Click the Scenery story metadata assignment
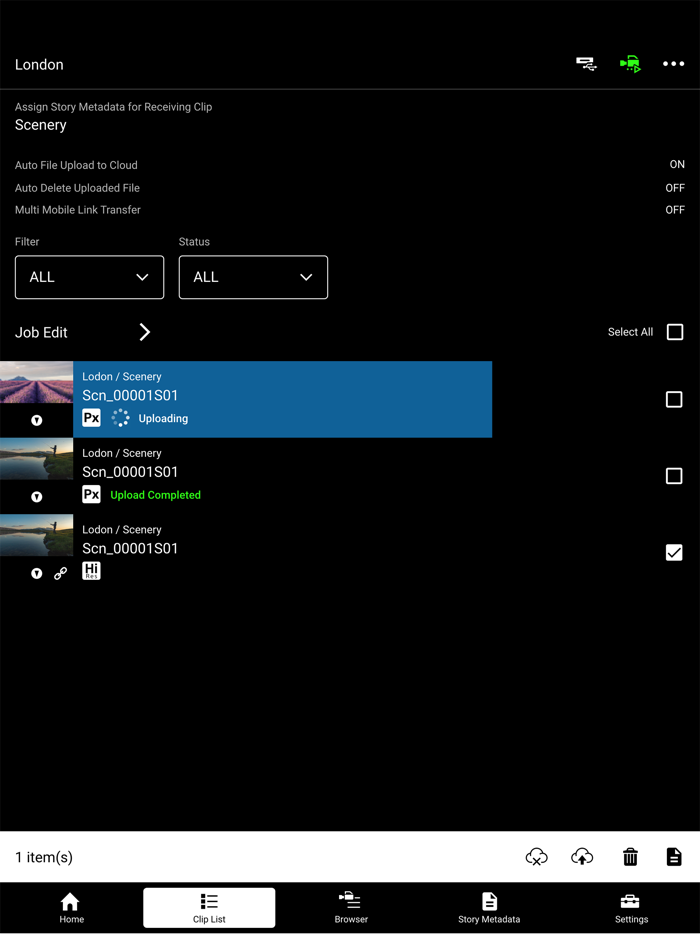The width and height of the screenshot is (700, 934). tap(41, 125)
